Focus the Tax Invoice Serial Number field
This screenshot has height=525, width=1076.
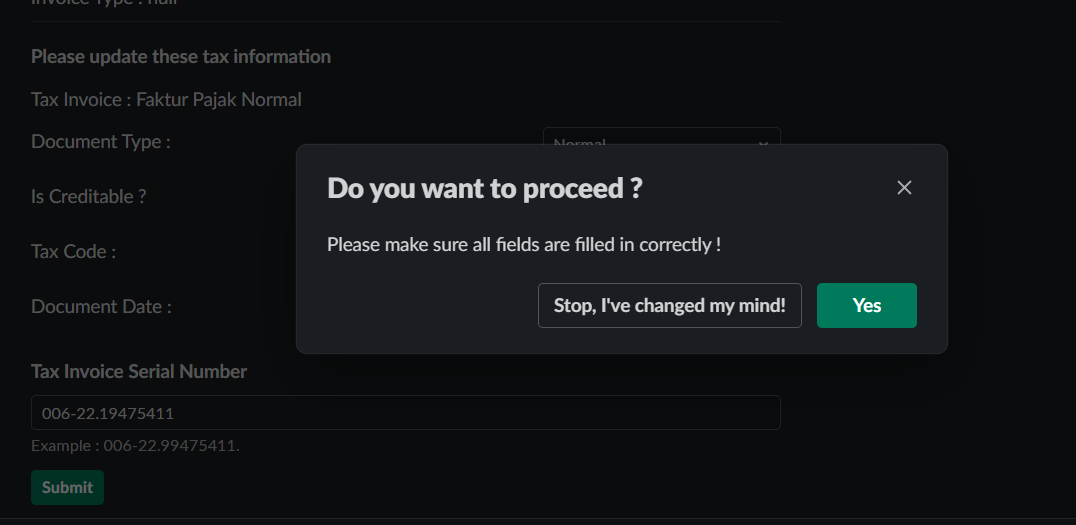coord(405,412)
